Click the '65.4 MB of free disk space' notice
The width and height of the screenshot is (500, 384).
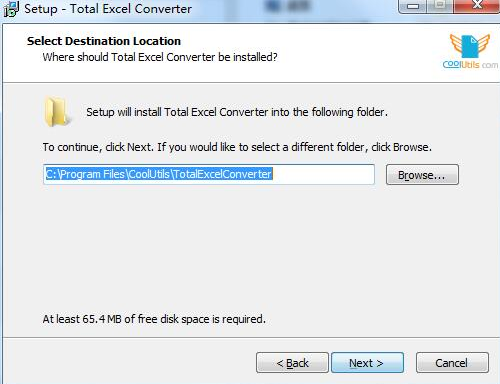154,319
